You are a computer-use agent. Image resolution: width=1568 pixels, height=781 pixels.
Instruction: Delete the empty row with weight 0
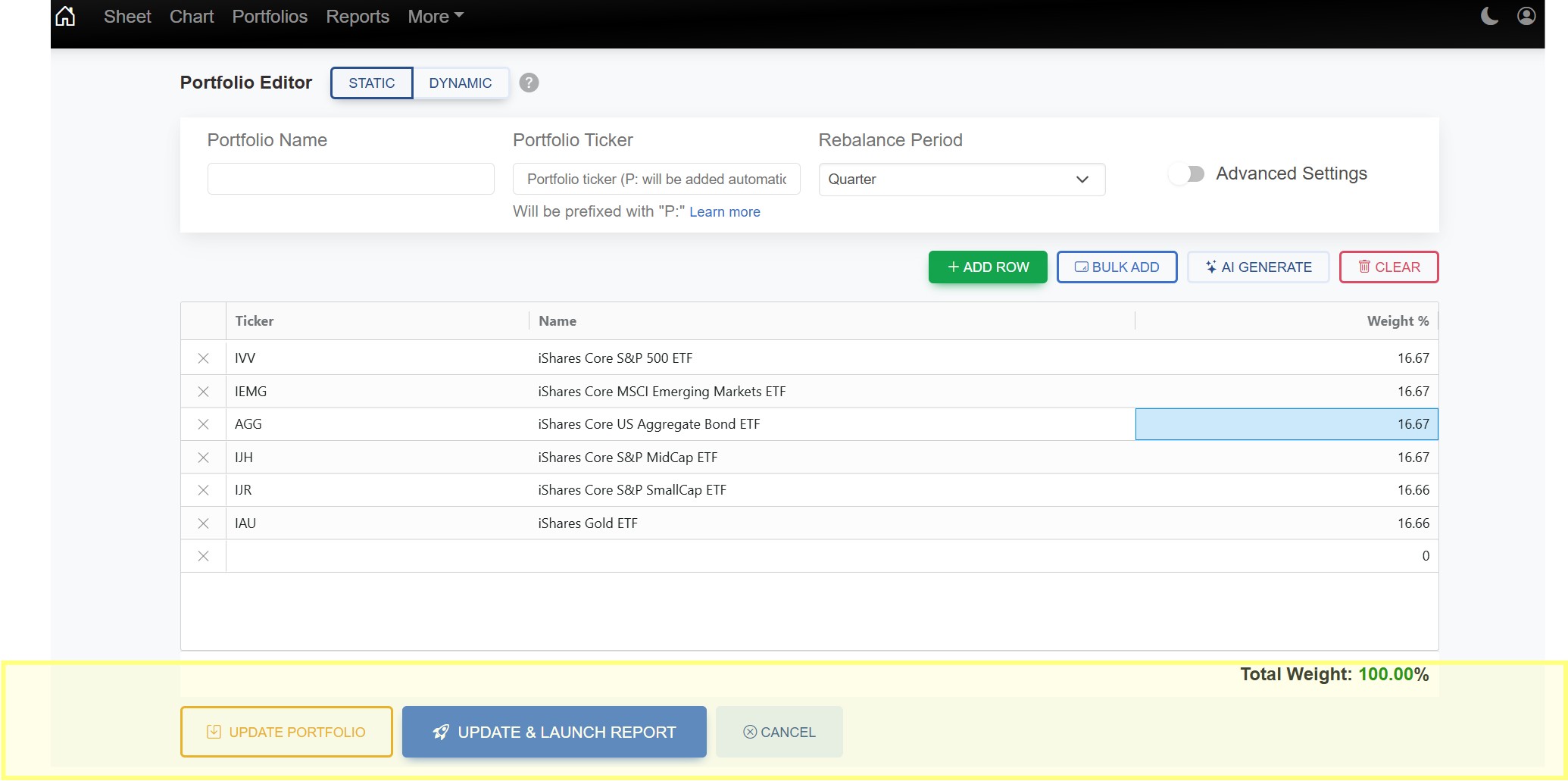(203, 556)
